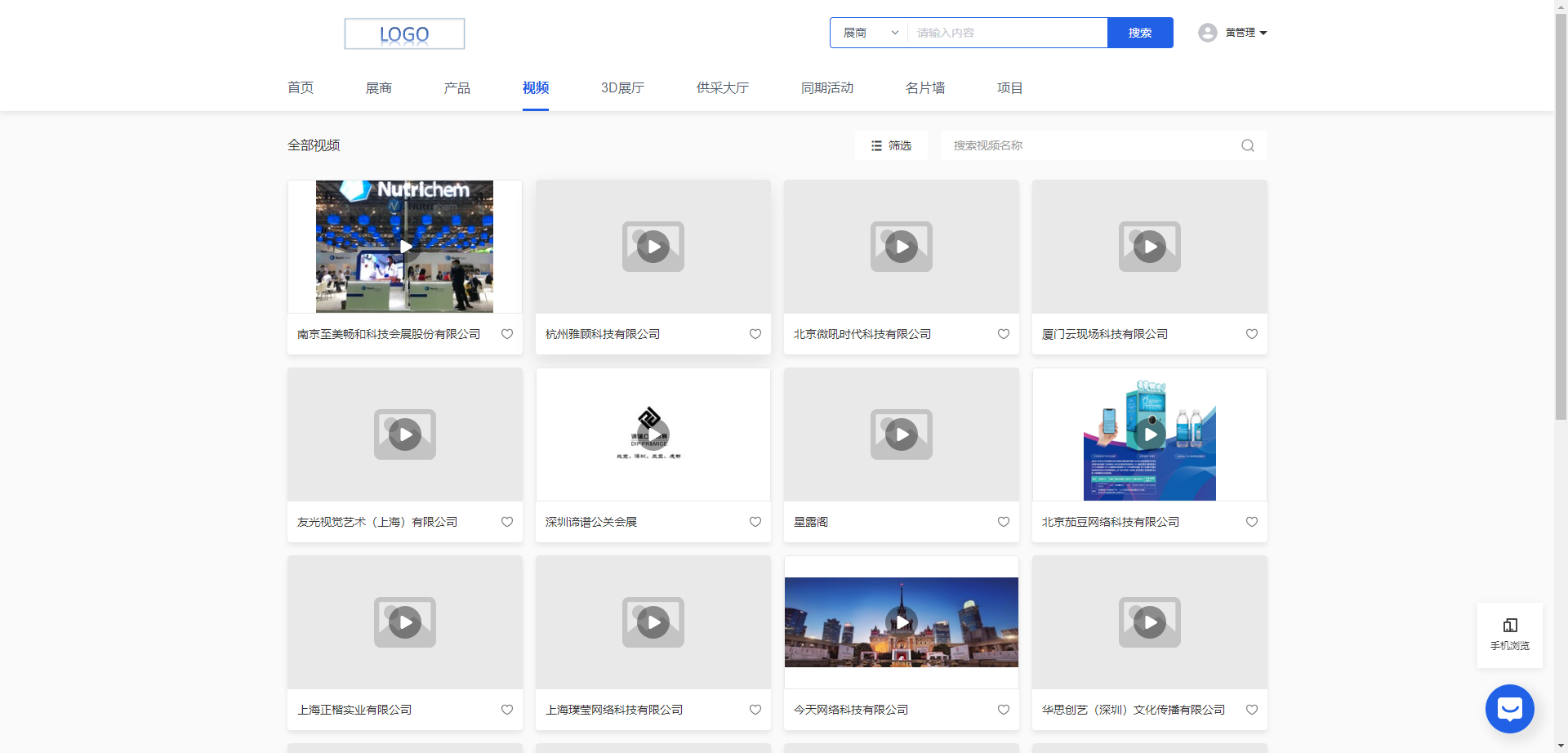Image resolution: width=1568 pixels, height=753 pixels.
Task: Open 供采大厅 tab
Action: [723, 87]
